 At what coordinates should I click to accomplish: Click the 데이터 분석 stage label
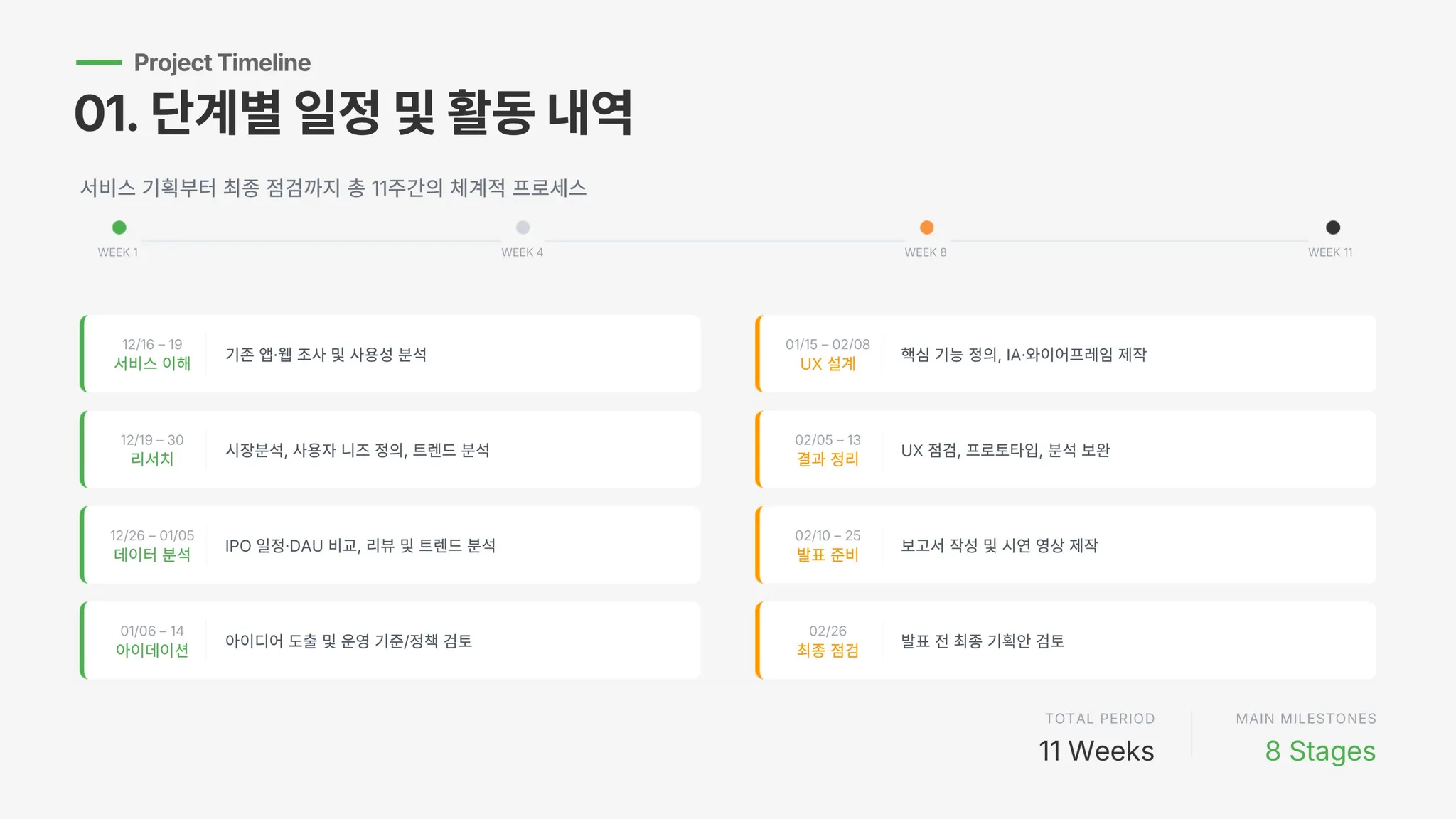(152, 555)
